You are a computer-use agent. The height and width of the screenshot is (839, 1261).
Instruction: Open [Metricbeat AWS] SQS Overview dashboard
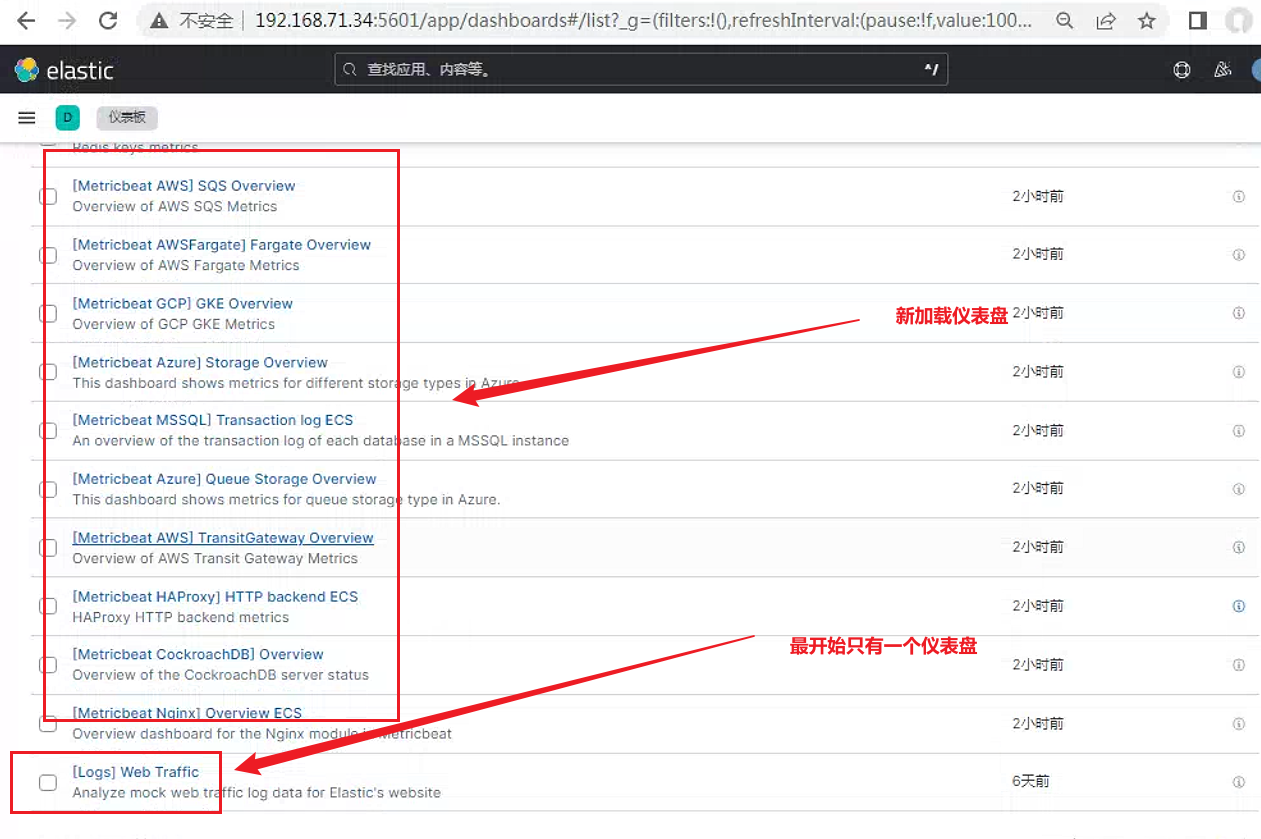[x=184, y=186]
